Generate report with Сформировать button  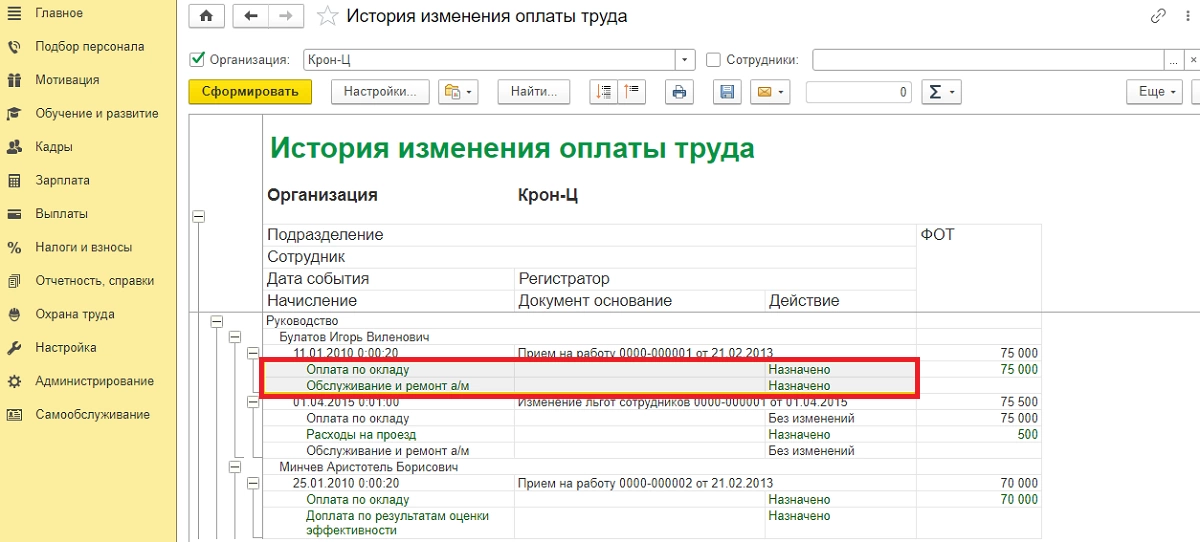(250, 92)
